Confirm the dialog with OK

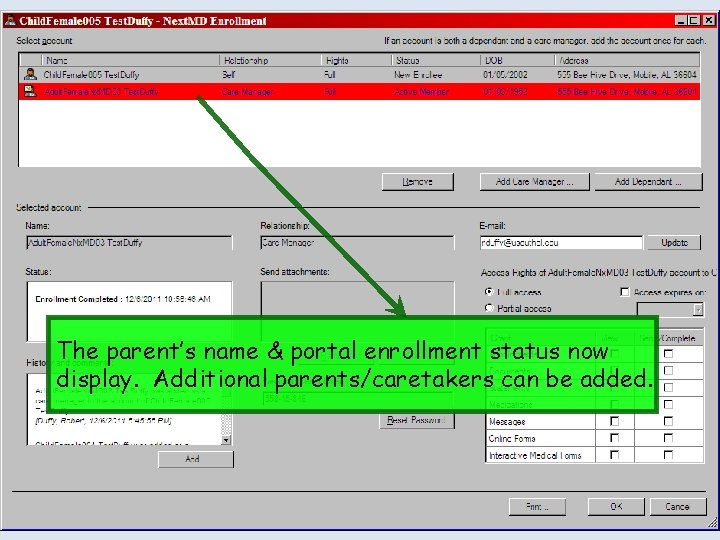click(x=616, y=507)
